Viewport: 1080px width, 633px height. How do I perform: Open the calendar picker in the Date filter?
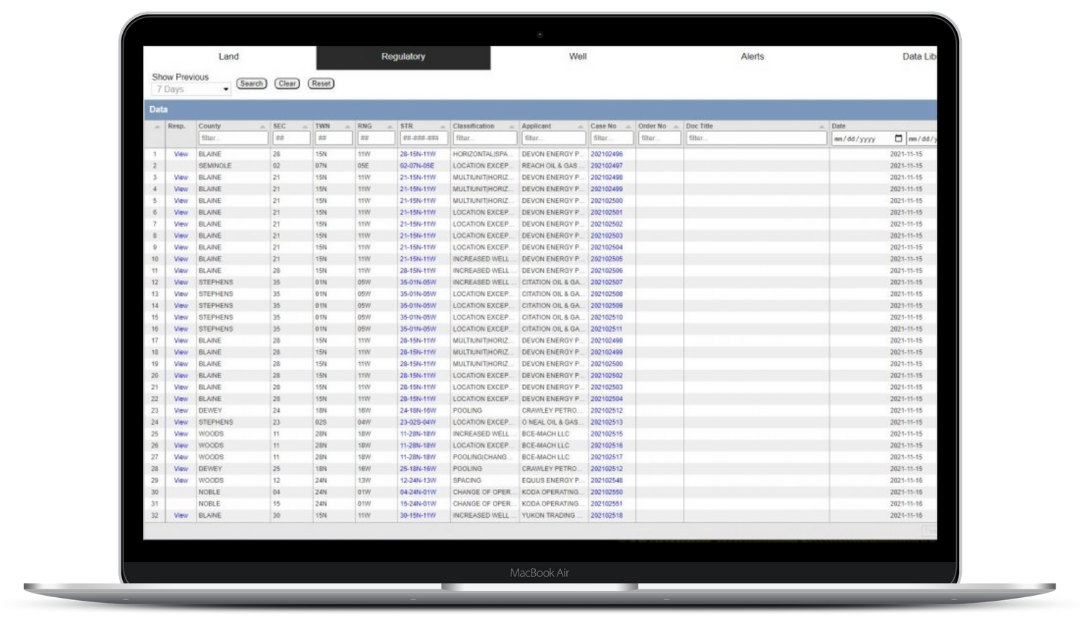pos(899,137)
